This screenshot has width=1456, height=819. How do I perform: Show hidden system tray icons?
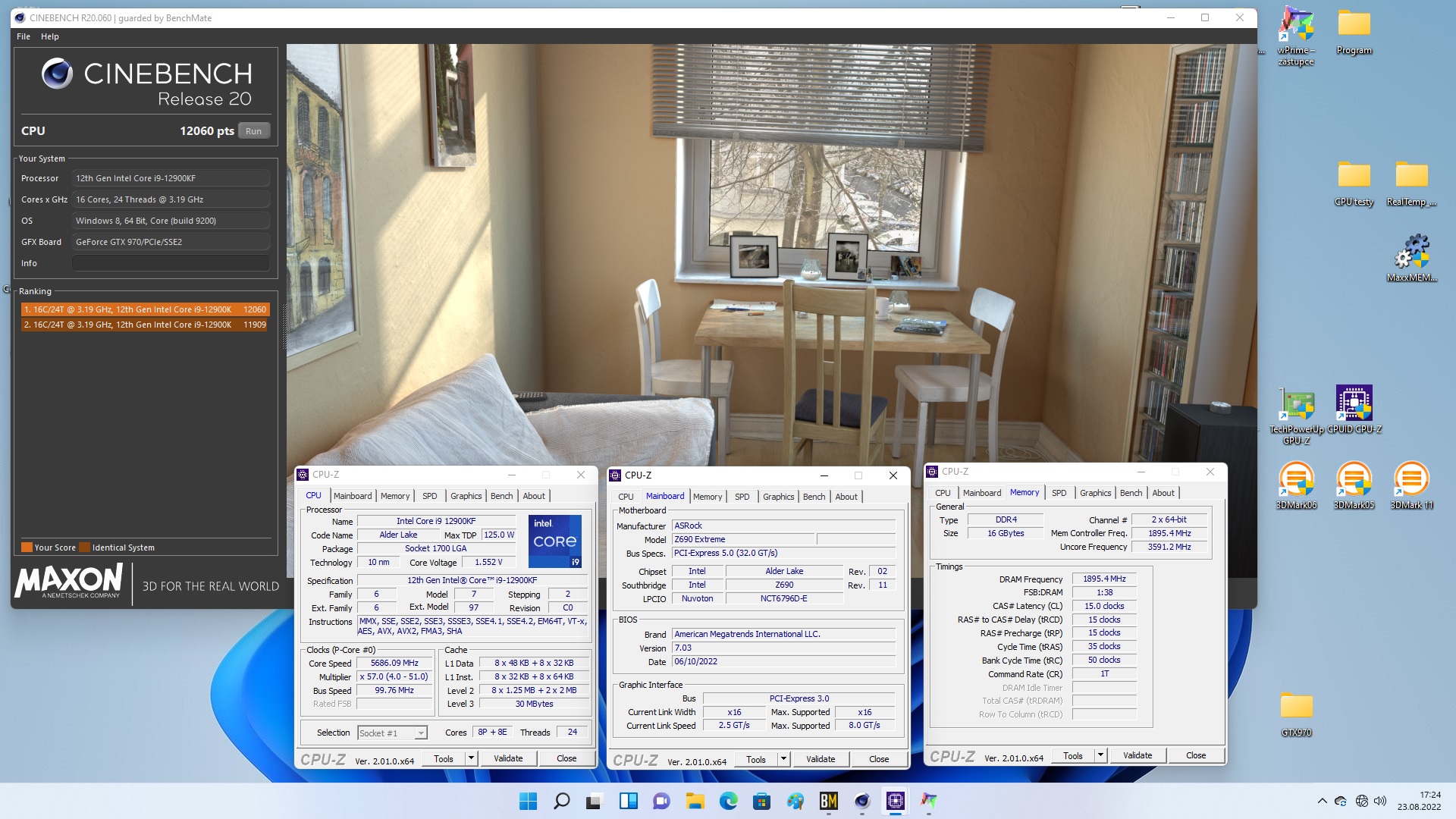click(1322, 801)
